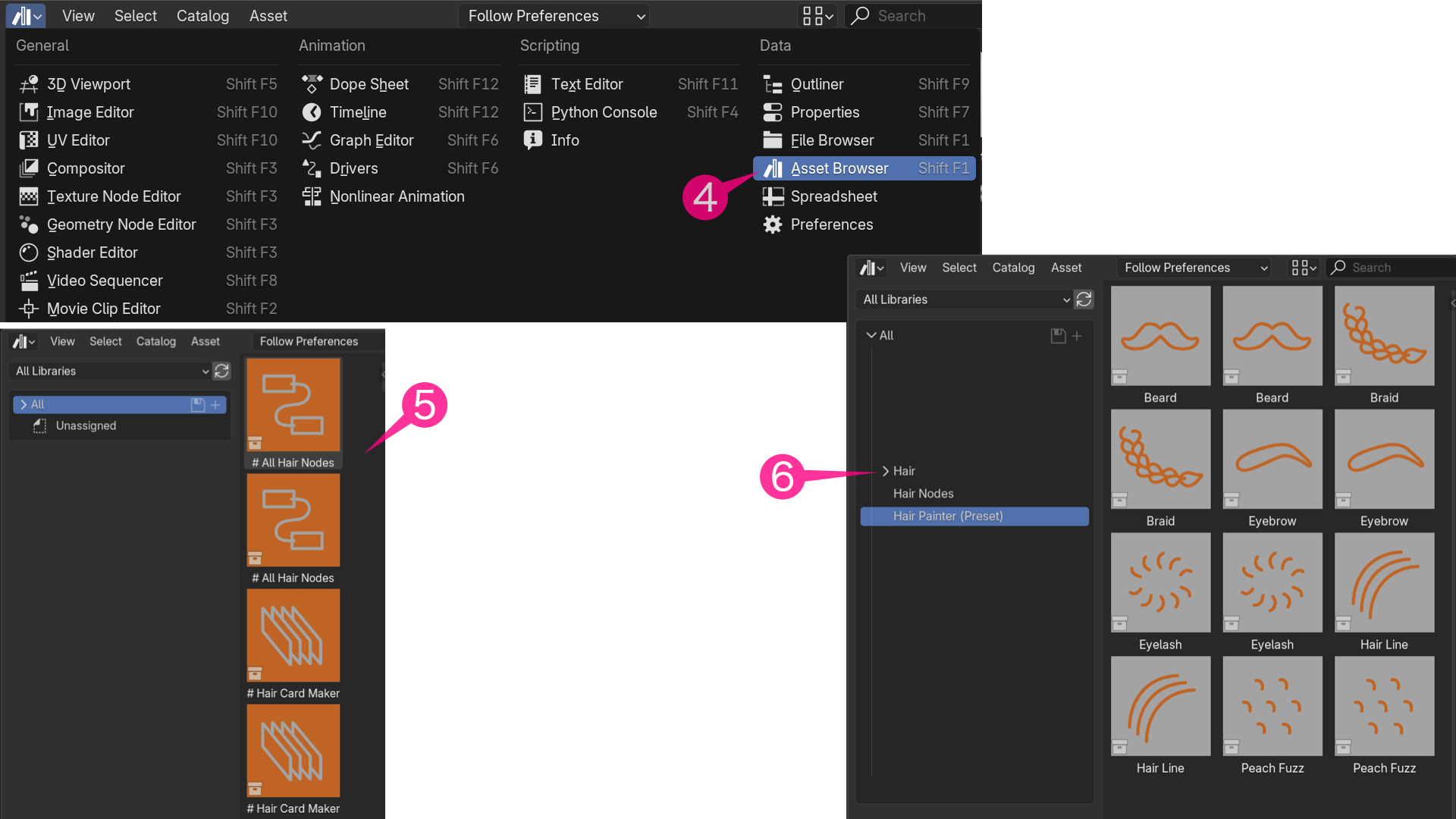Choose Image Editor from the General list
This screenshot has height=819, width=1456.
[148, 112]
